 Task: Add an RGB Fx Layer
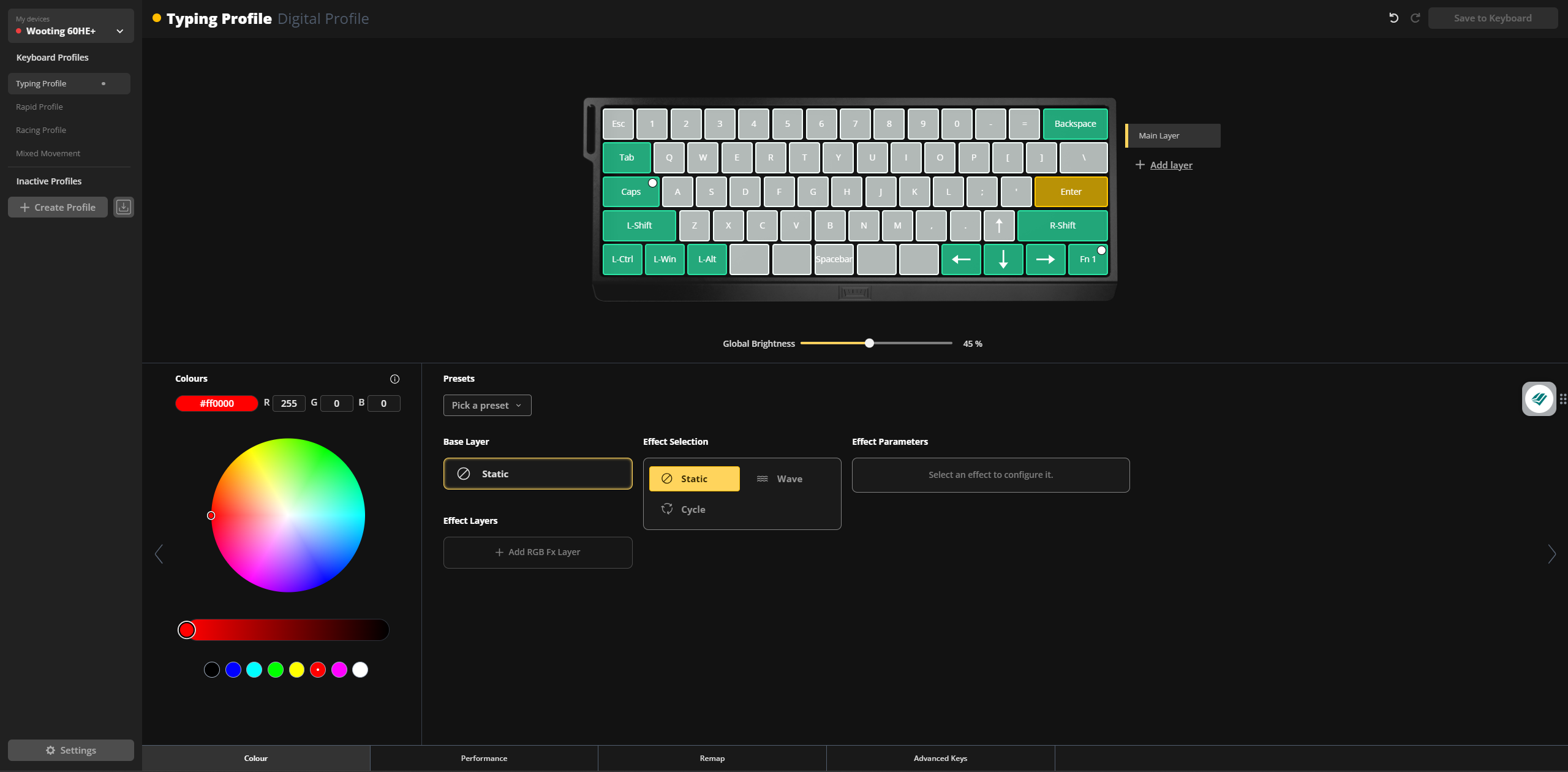[538, 553]
